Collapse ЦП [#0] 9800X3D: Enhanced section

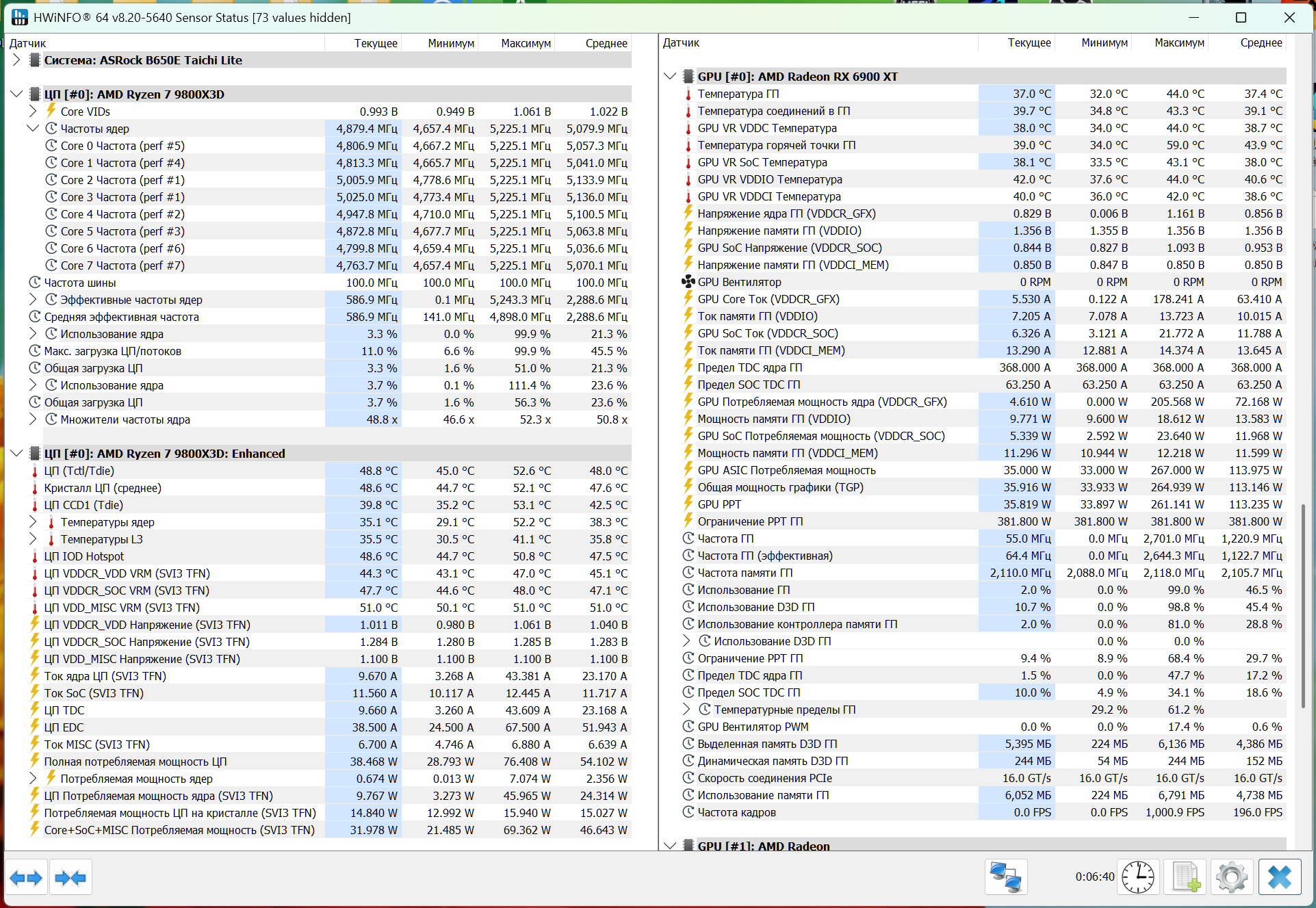16,454
